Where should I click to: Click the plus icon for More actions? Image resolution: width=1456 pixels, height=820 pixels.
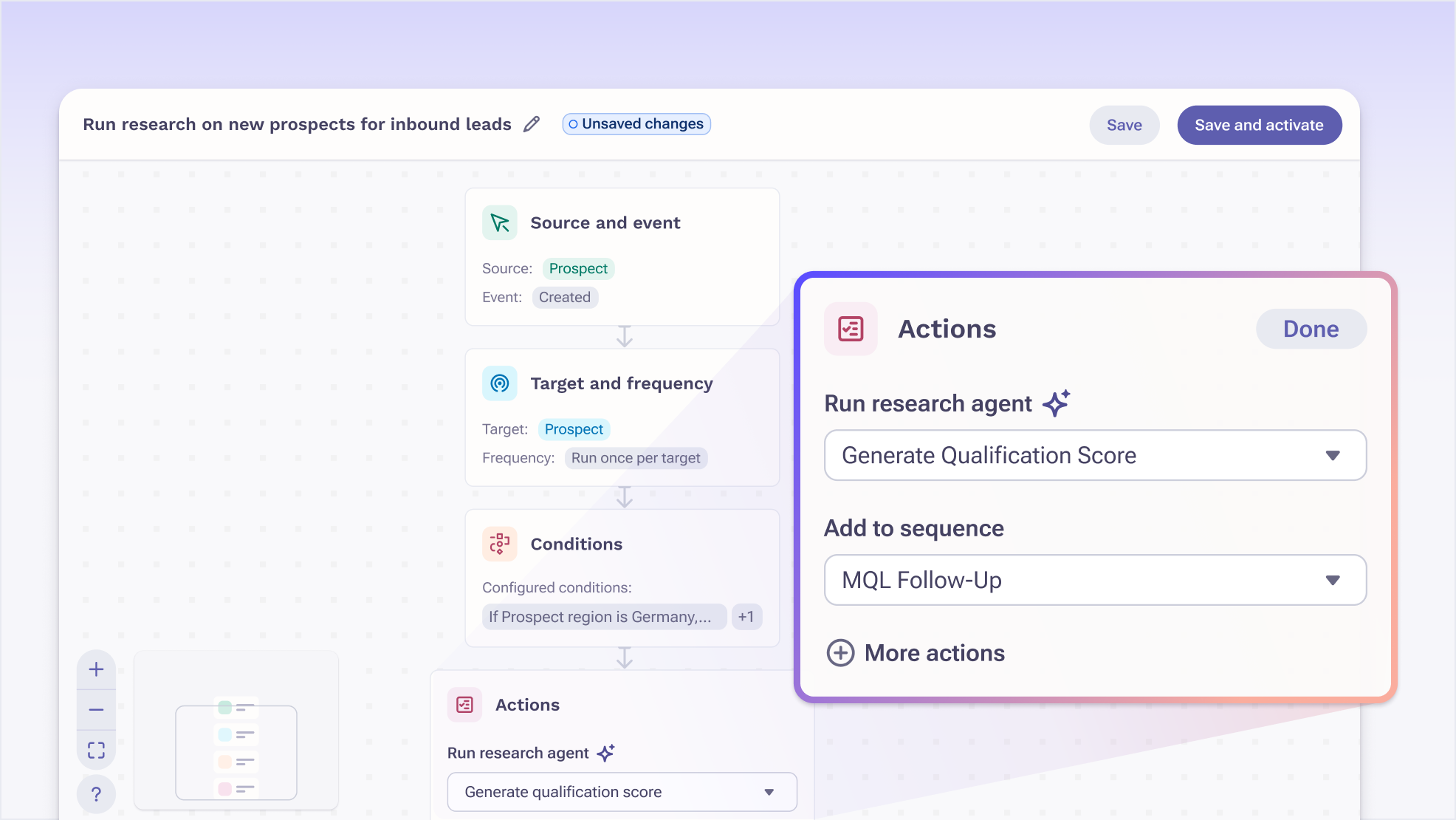[840, 653]
